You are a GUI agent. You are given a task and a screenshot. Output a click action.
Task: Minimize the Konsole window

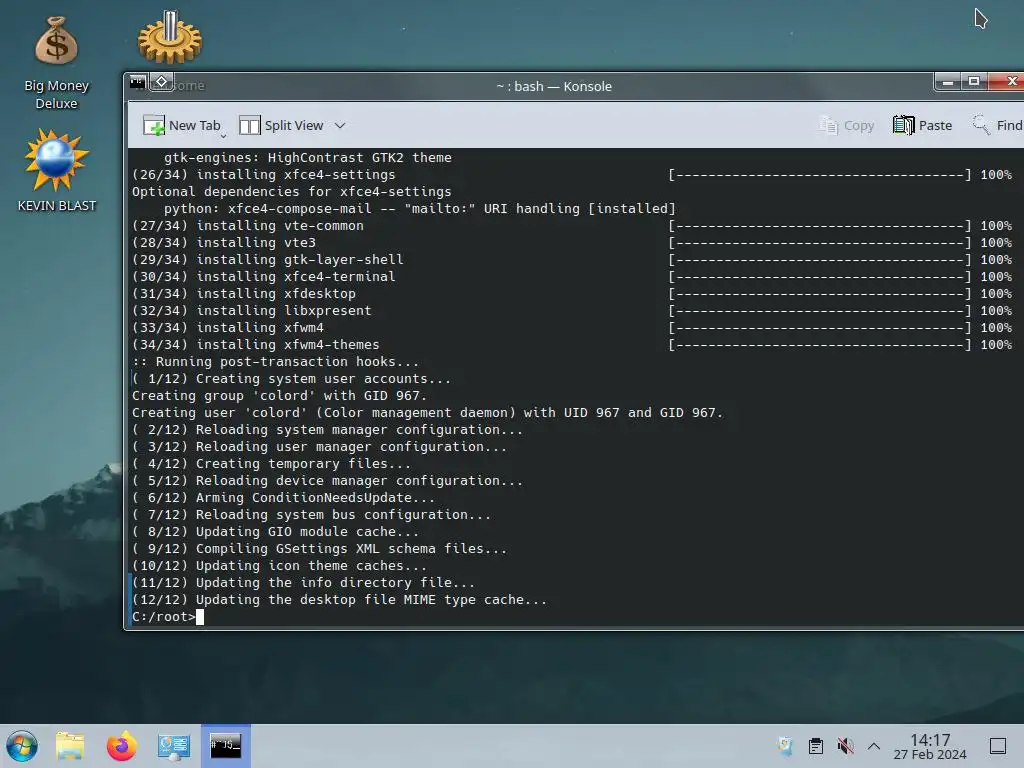[x=948, y=82]
